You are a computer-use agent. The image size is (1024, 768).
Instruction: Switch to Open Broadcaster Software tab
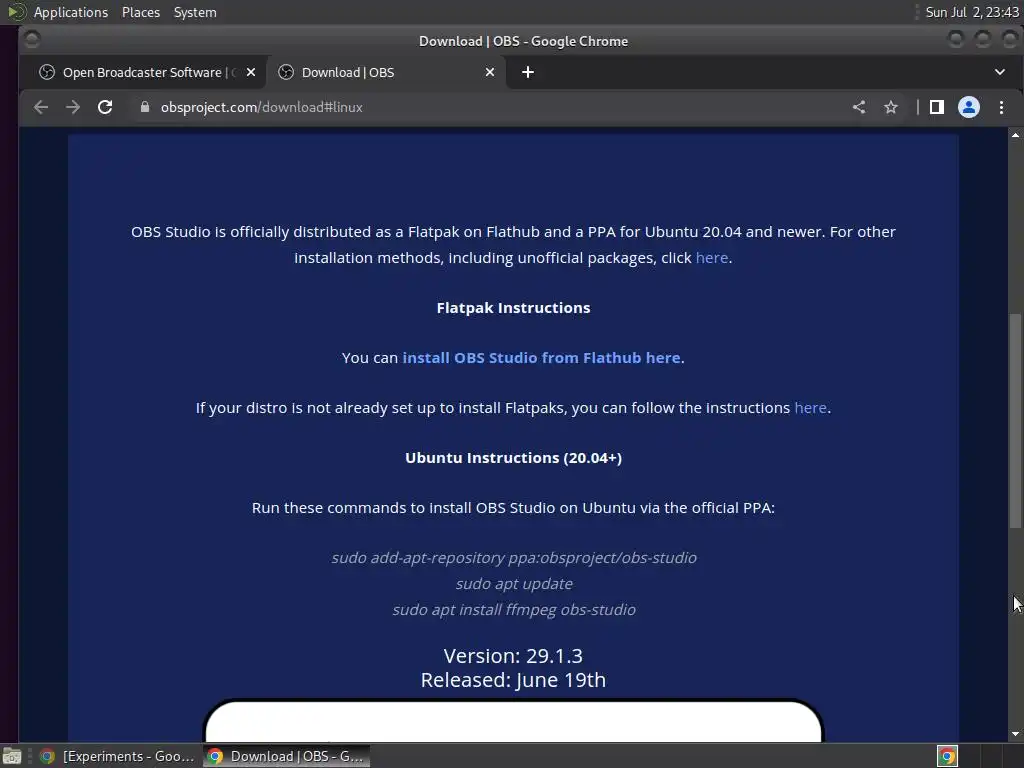tap(143, 72)
